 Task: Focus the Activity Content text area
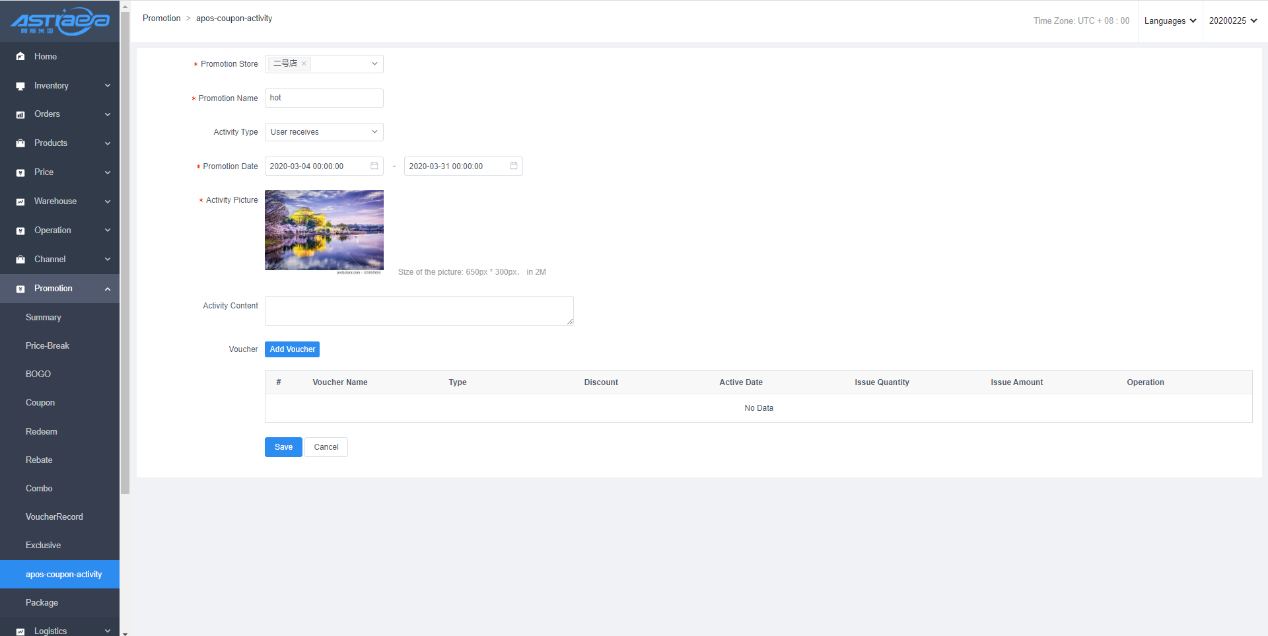point(419,311)
